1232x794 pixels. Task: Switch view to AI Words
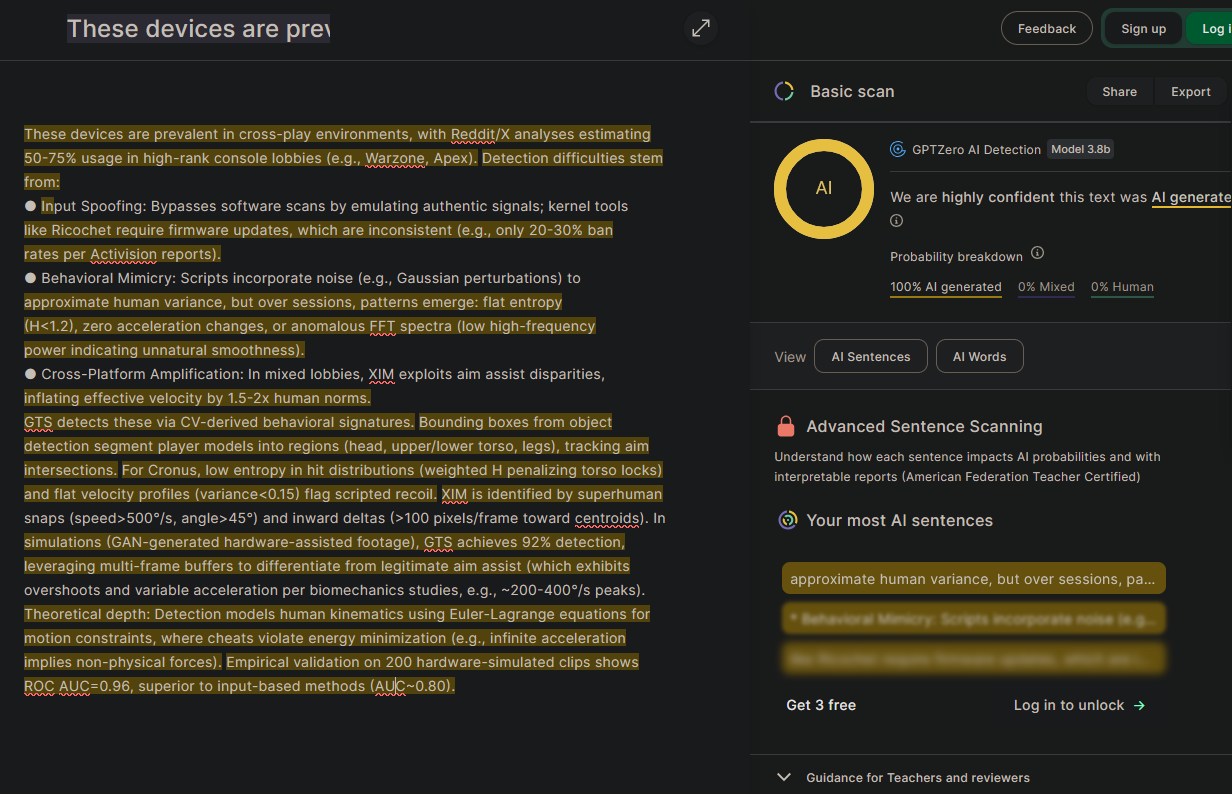pyautogui.click(x=979, y=356)
